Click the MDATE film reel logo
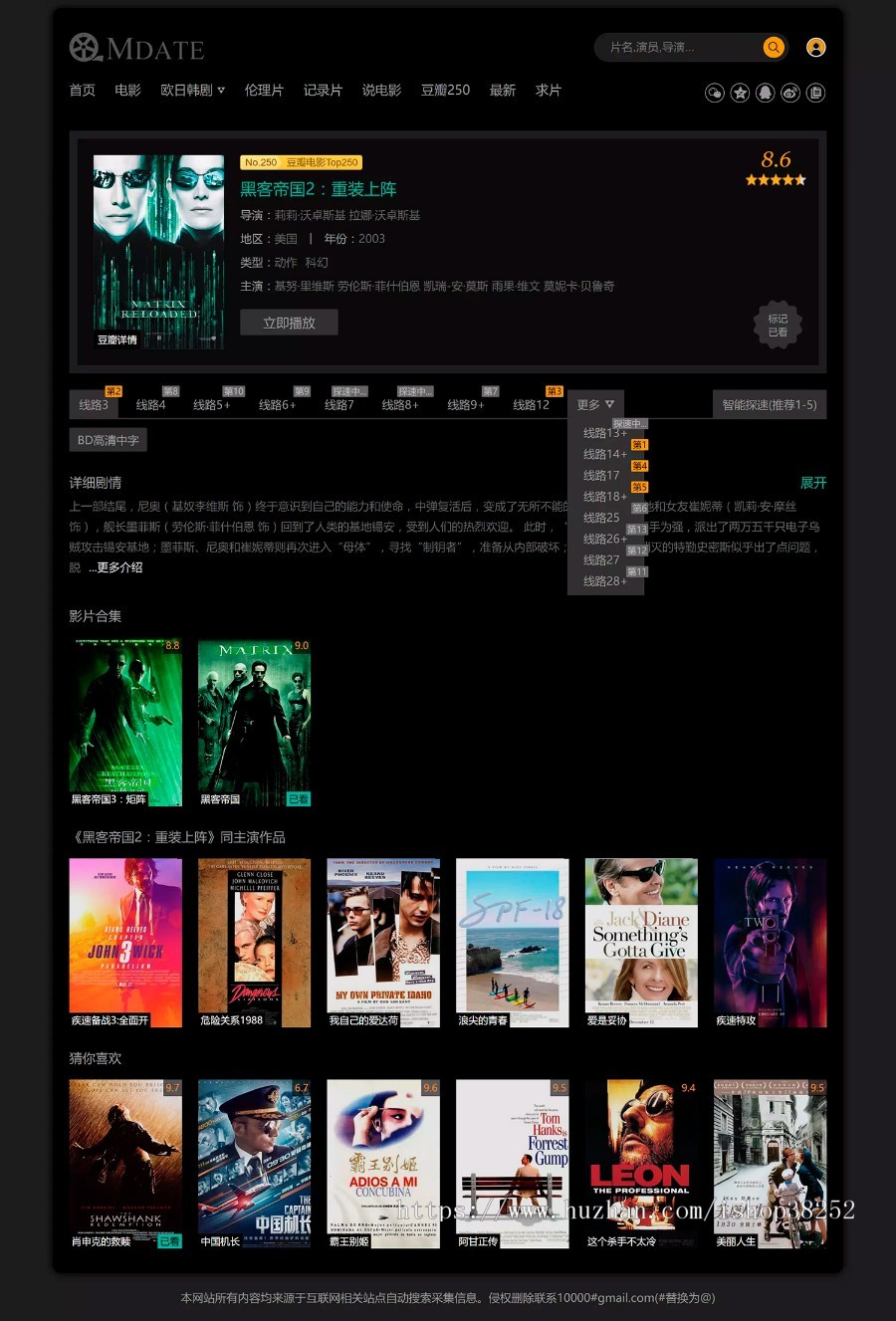The image size is (896, 1321). (136, 48)
